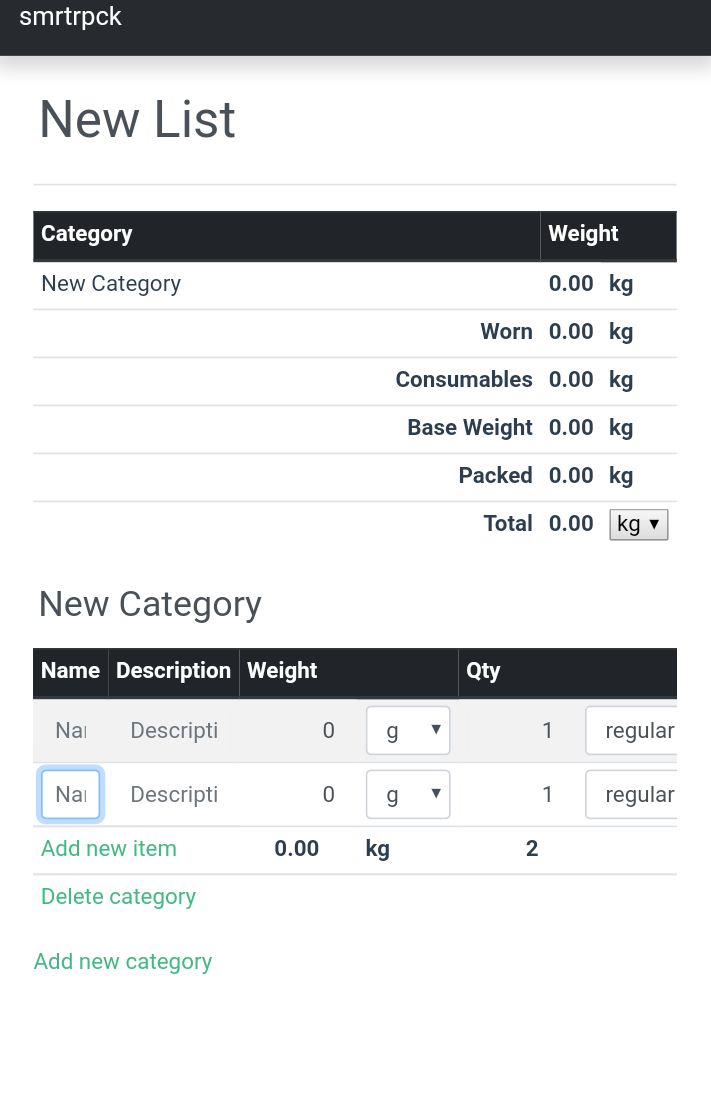The width and height of the screenshot is (711, 1114).
Task: Open the total weight kg unit dropdown
Action: pyautogui.click(x=639, y=524)
